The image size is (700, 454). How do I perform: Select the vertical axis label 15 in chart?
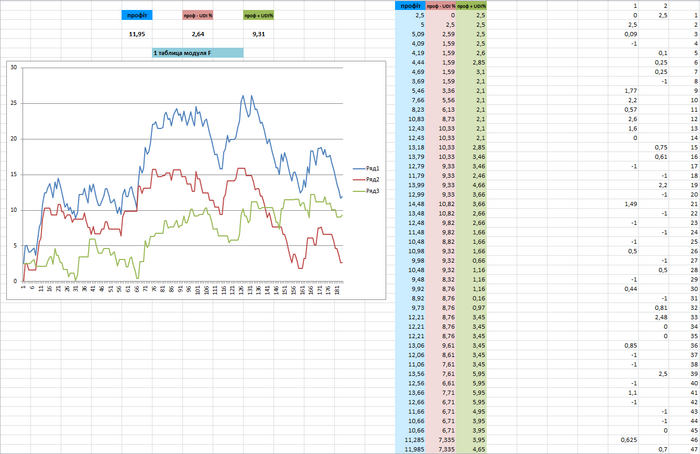14,175
